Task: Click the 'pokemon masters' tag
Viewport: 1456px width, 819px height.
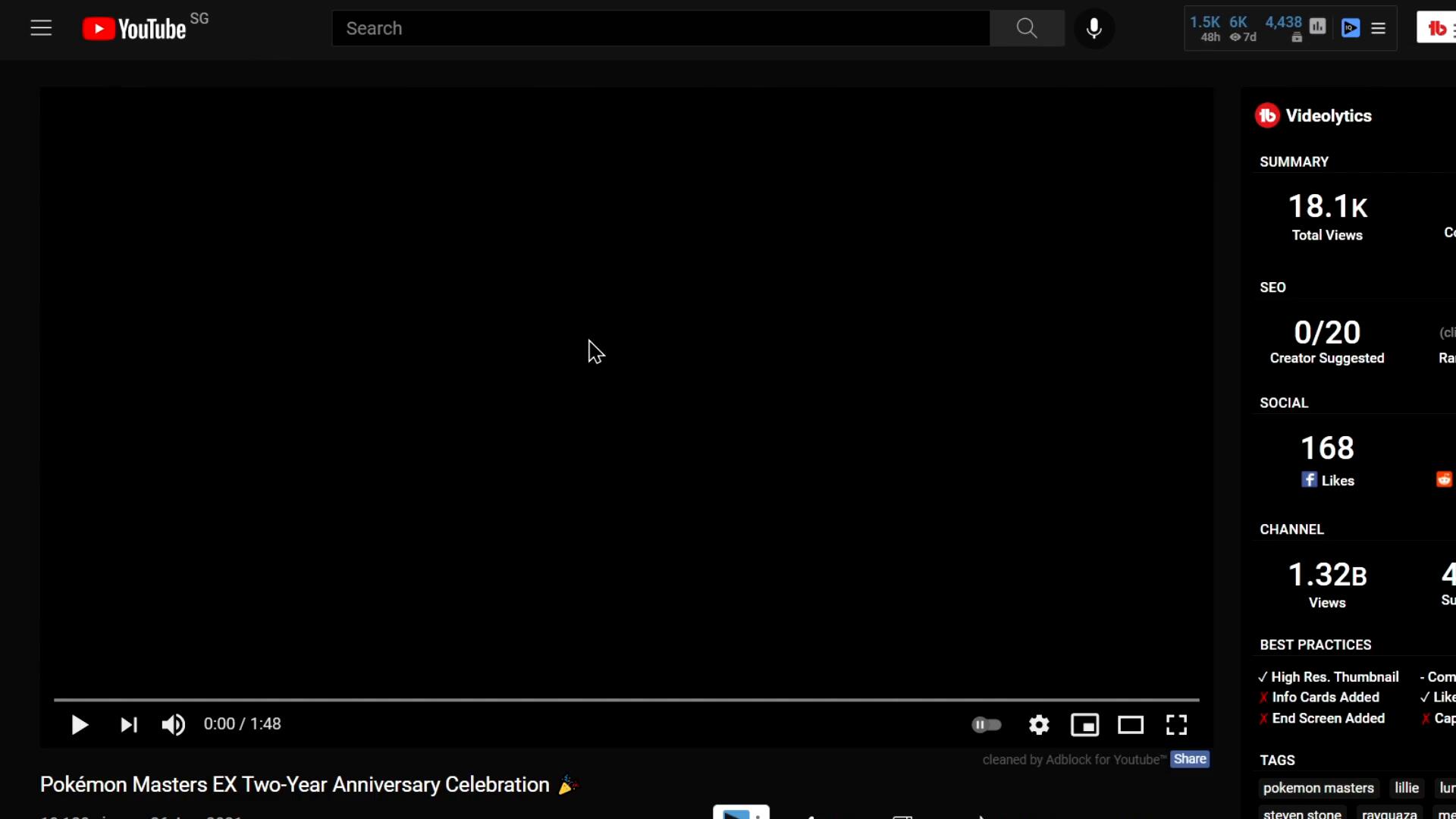Action: (x=1318, y=788)
